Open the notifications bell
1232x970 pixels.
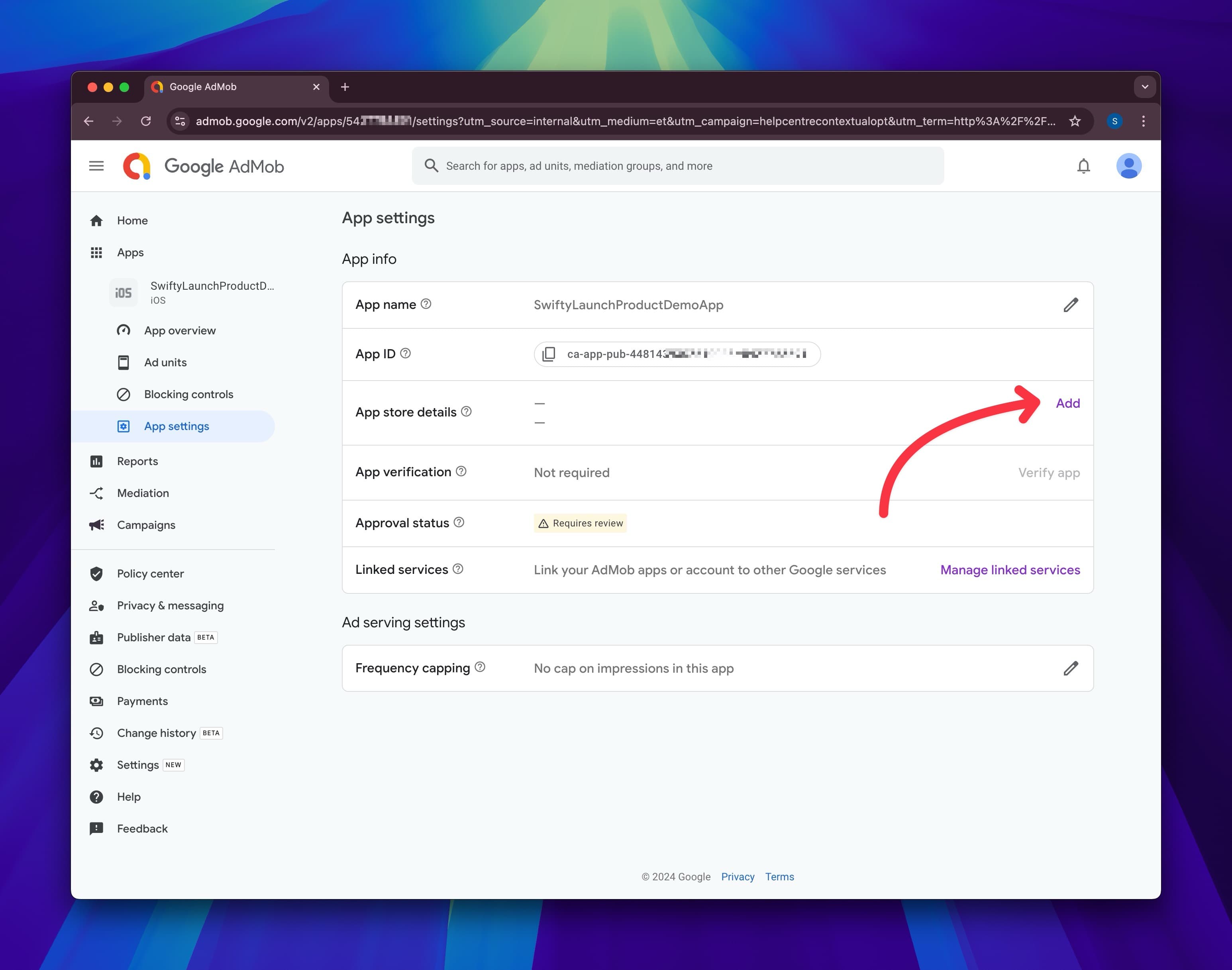coord(1083,166)
